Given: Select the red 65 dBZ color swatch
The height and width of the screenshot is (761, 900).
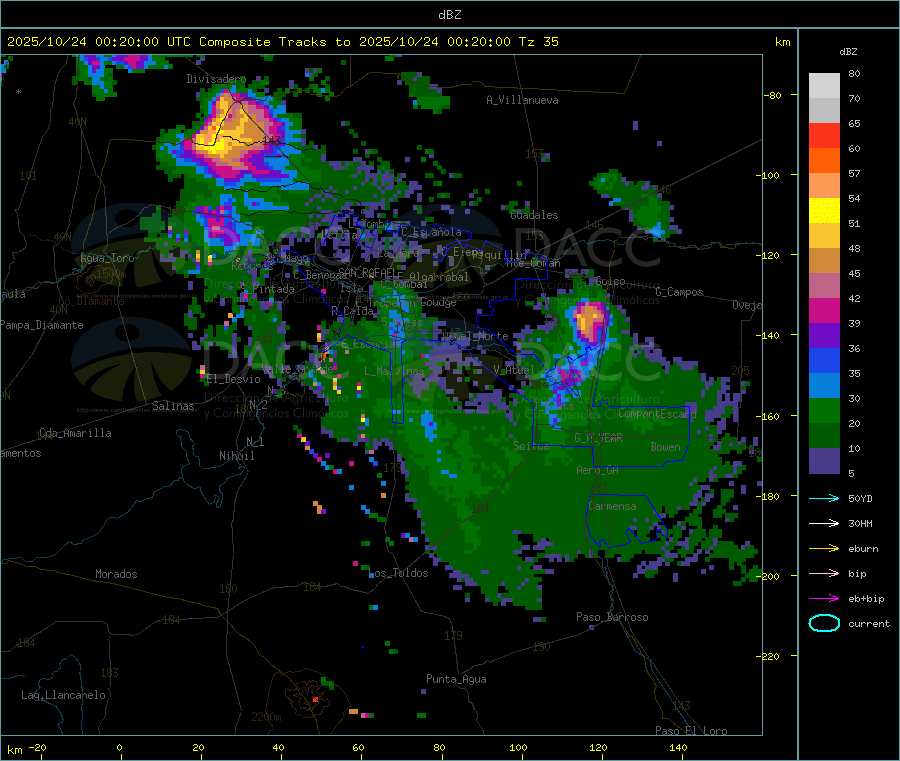Looking at the screenshot, I should coord(824,135).
